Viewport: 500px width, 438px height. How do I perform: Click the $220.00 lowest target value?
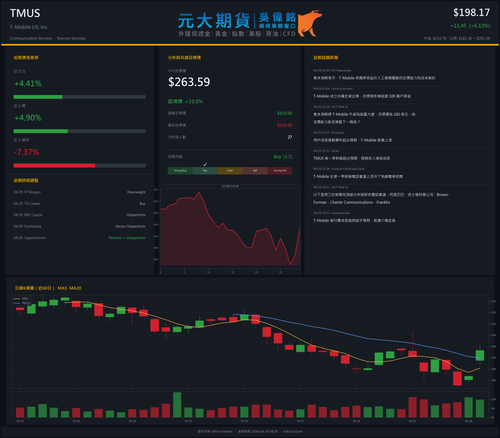(x=285, y=125)
